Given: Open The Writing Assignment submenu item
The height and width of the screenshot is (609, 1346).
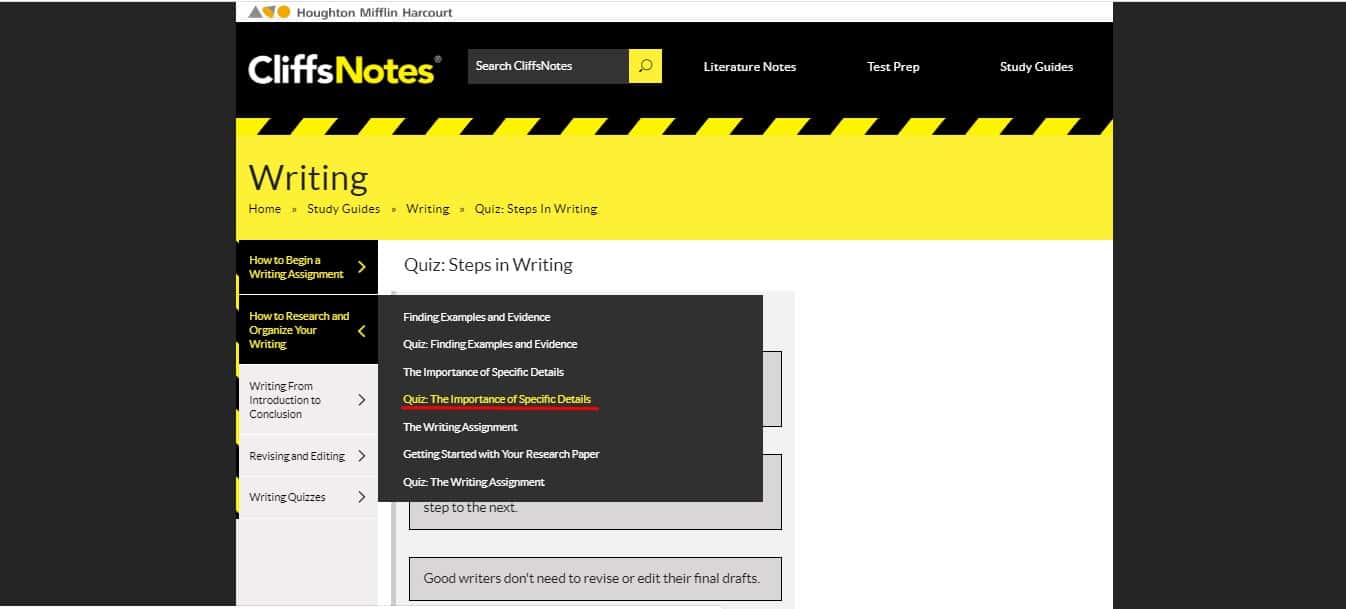Looking at the screenshot, I should point(460,427).
